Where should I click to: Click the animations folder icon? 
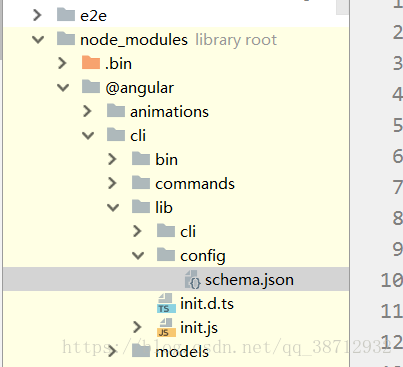[116, 111]
